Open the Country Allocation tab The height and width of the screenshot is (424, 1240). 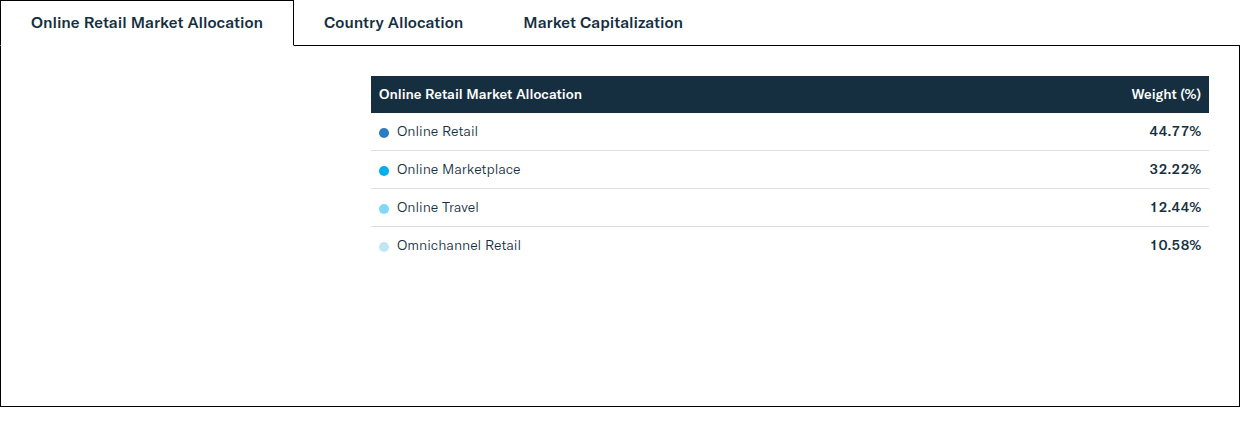tap(393, 23)
